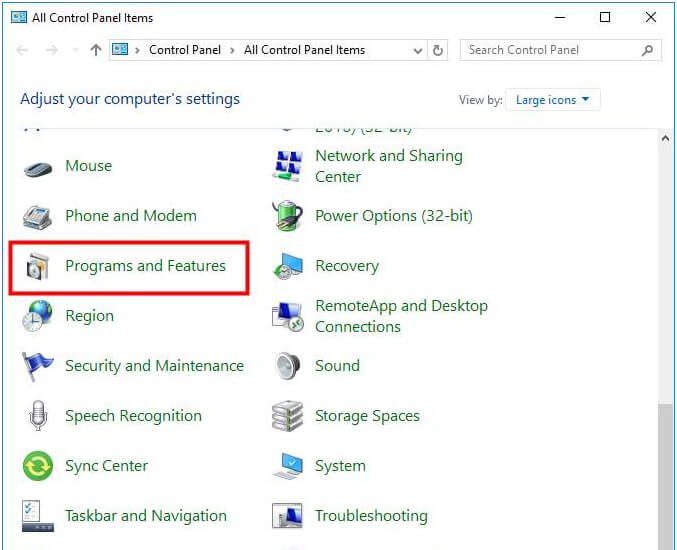Image resolution: width=677 pixels, height=550 pixels.
Task: Open the Troubleshooting link
Action: click(371, 516)
